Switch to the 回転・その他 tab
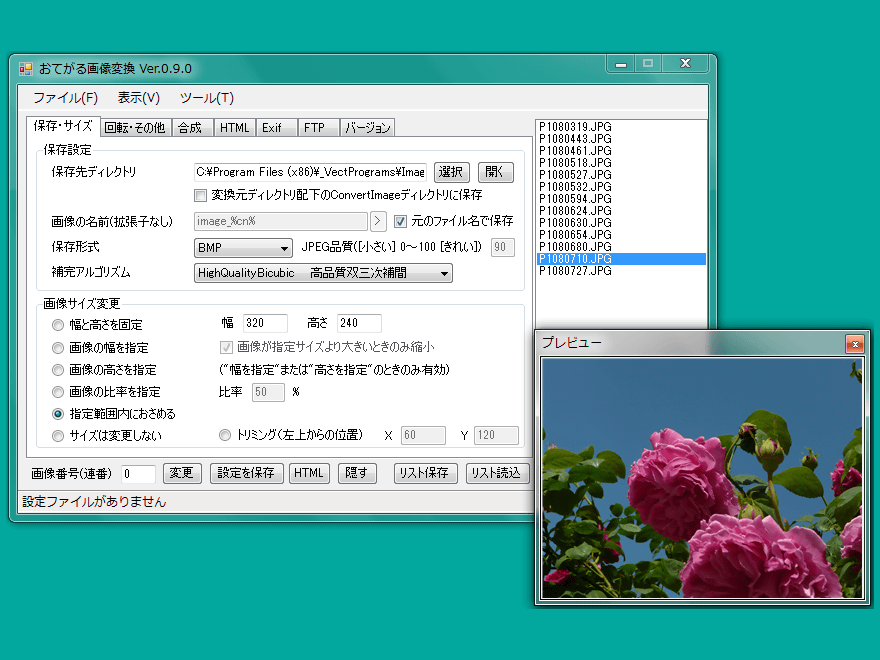The width and height of the screenshot is (880, 660). click(135, 128)
